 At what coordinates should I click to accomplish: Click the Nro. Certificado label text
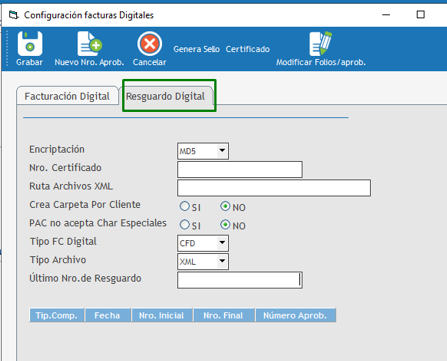(x=65, y=168)
